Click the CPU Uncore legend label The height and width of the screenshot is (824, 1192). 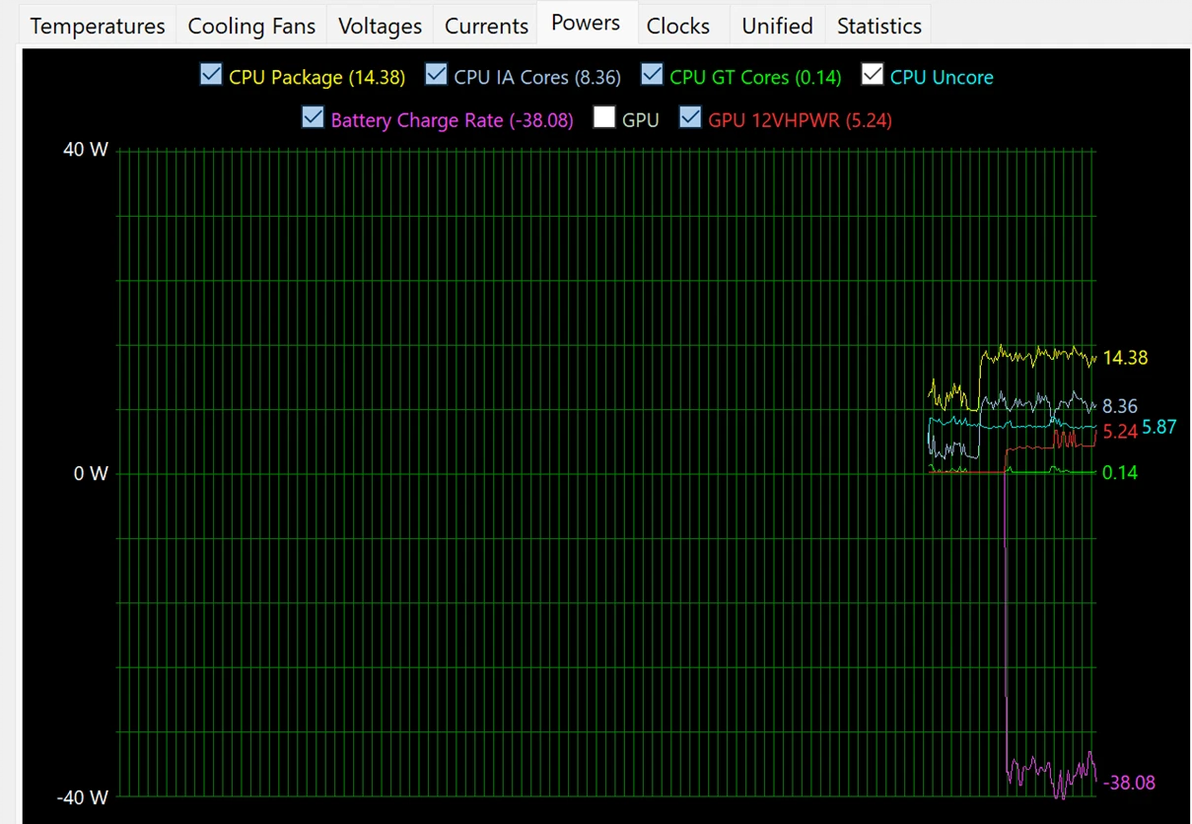coord(942,78)
